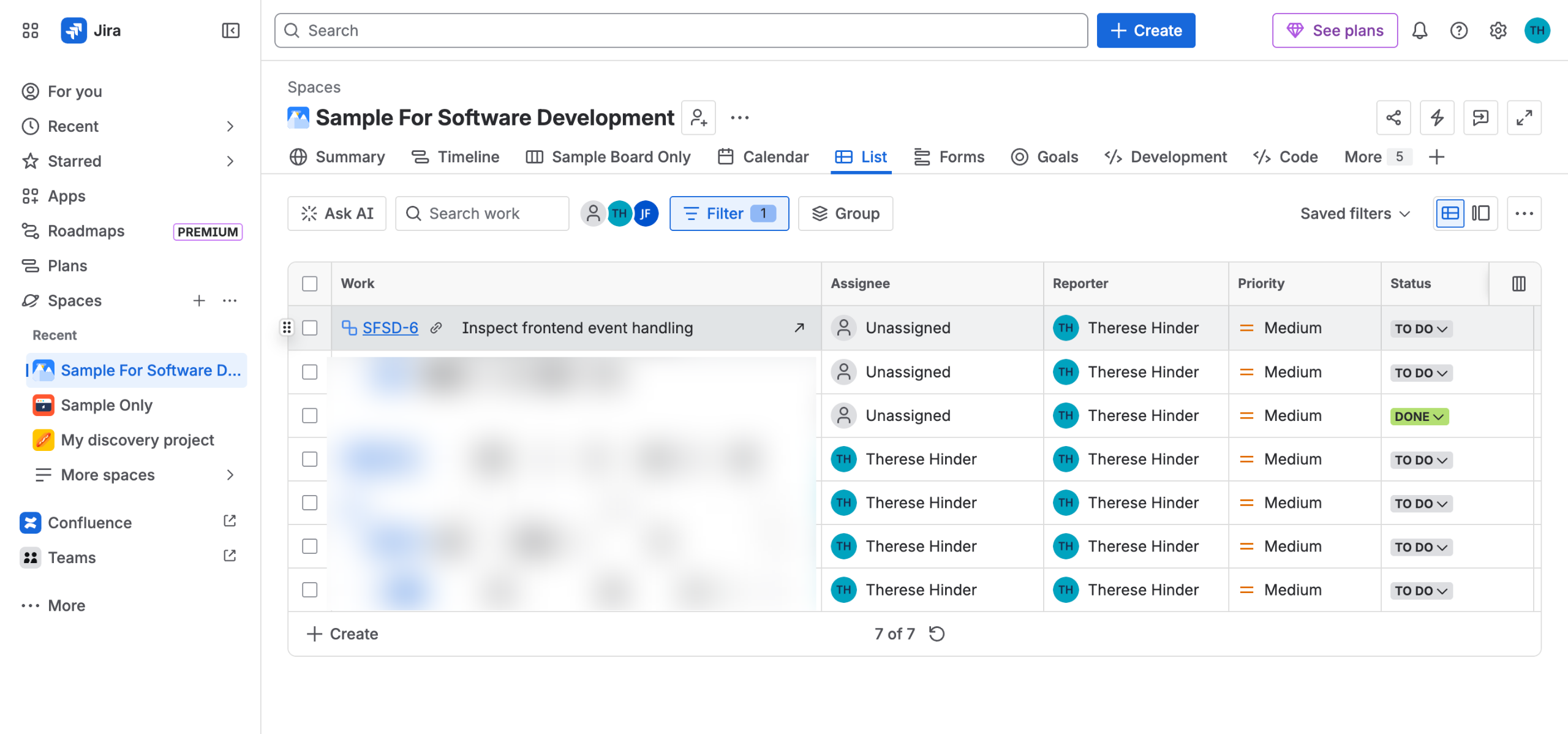Tick the select-all checkbox in Work header

(310, 284)
